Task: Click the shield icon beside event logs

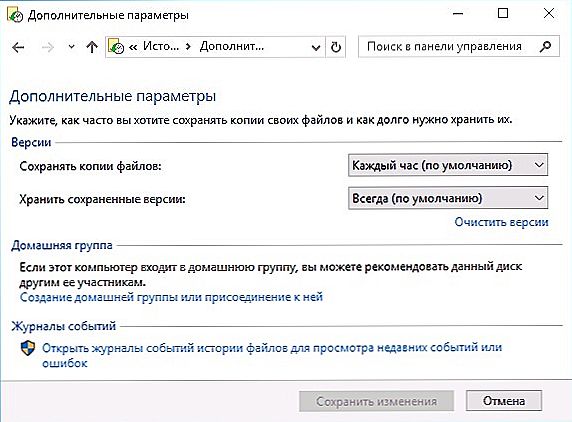Action: coord(28,348)
